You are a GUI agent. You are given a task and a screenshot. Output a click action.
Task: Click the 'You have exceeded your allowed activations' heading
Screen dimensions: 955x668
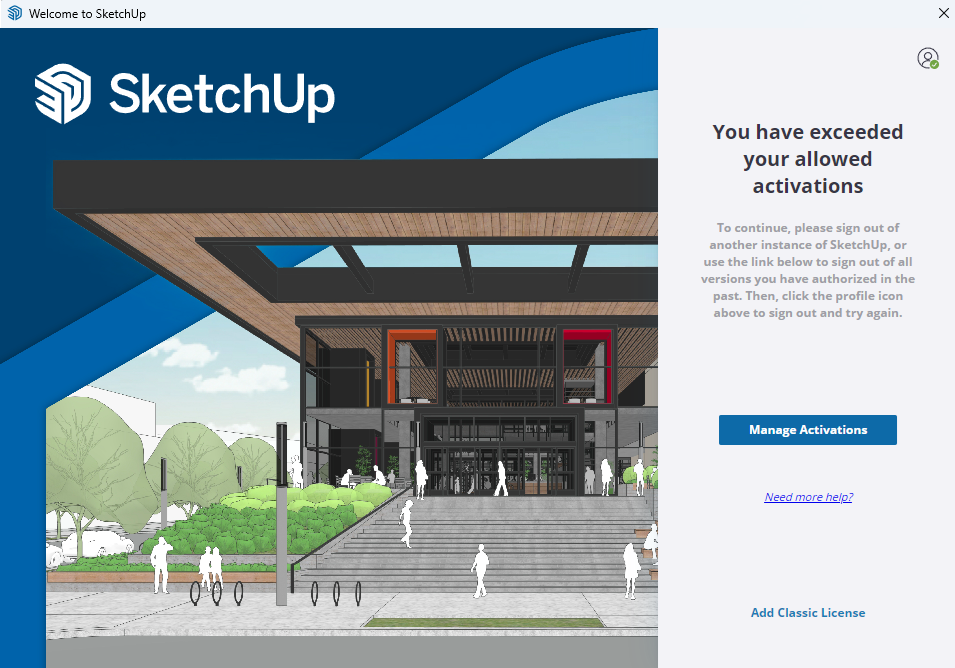(808, 159)
